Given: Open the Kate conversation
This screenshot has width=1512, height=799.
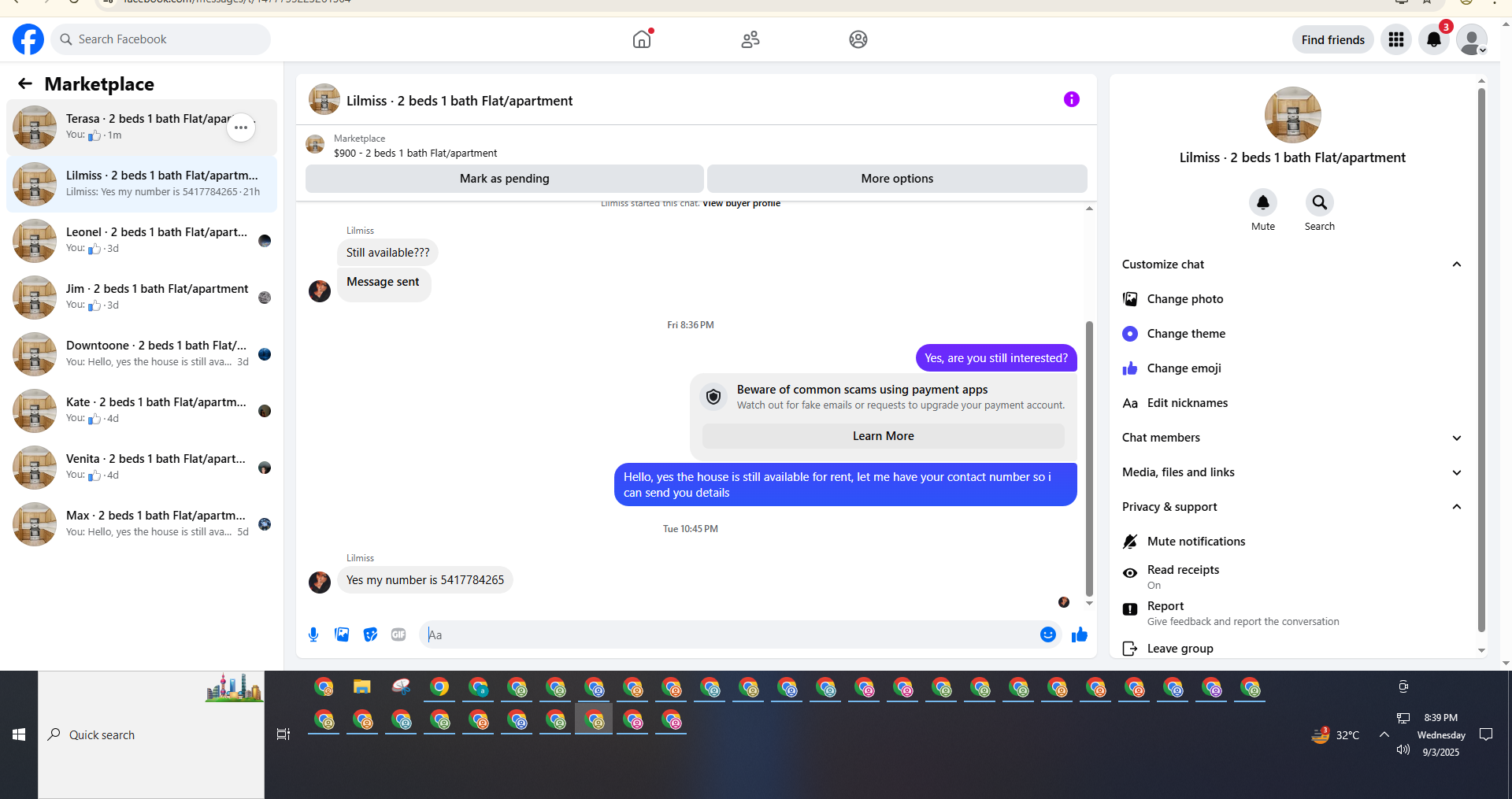Looking at the screenshot, I should click(142, 411).
